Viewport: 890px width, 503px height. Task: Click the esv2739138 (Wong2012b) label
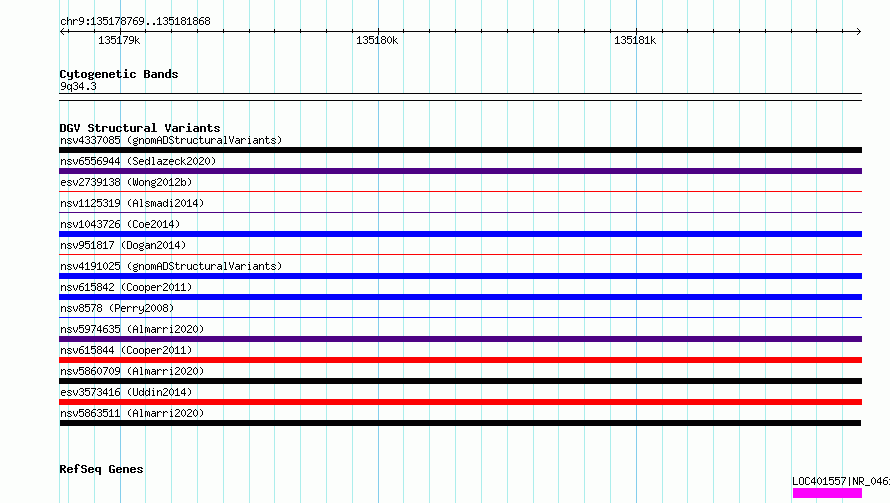click(x=126, y=182)
